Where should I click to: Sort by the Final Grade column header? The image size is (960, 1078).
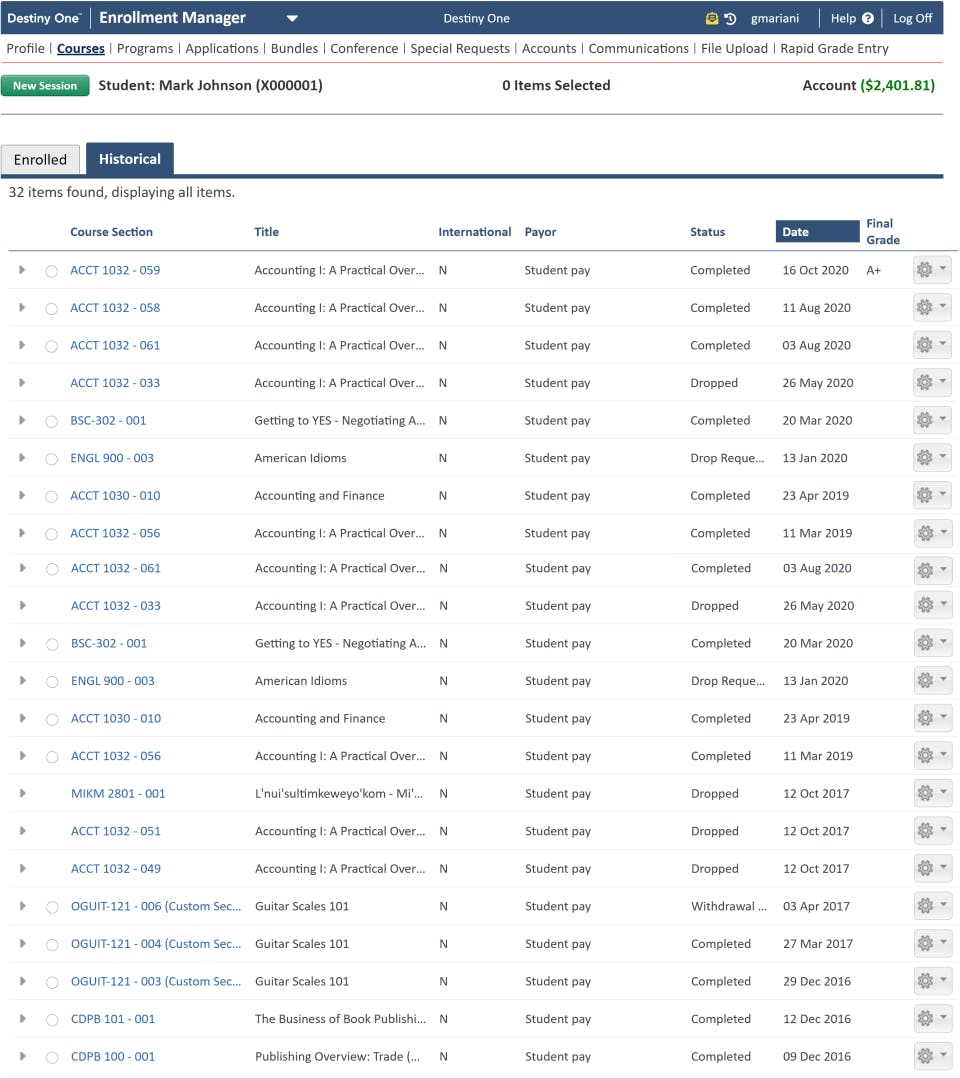coord(883,232)
